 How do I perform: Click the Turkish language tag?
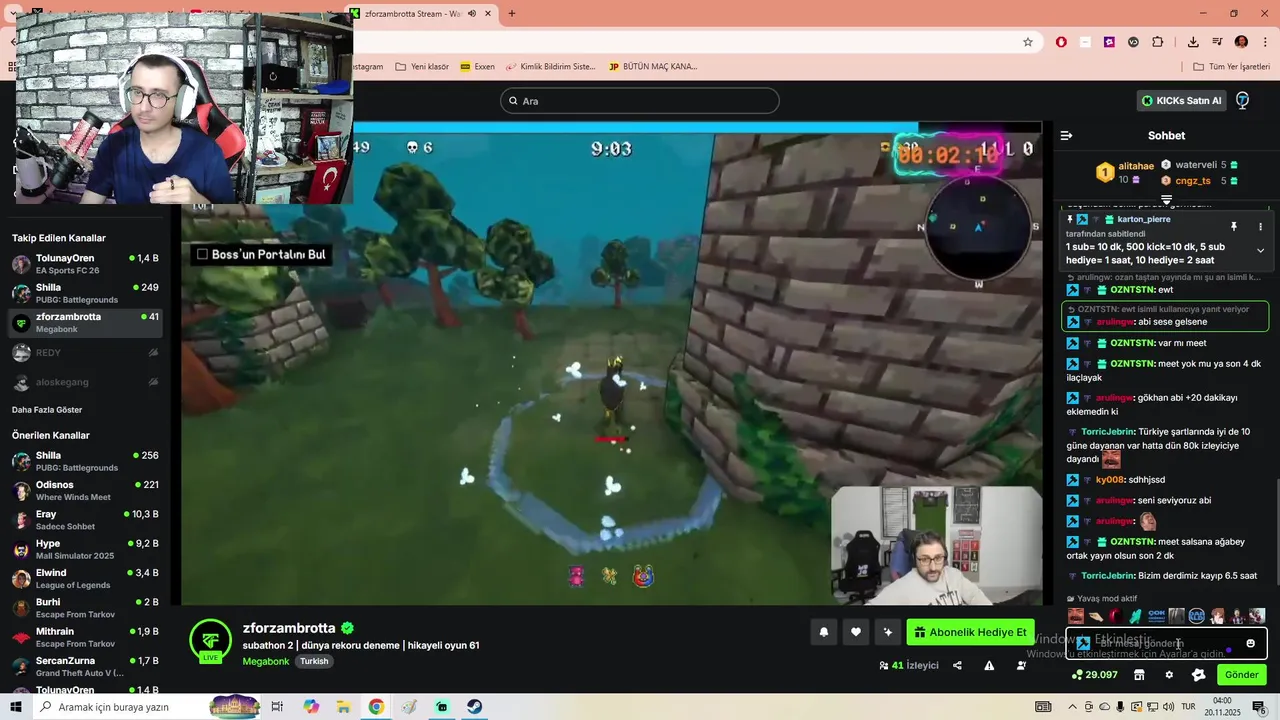(x=314, y=661)
